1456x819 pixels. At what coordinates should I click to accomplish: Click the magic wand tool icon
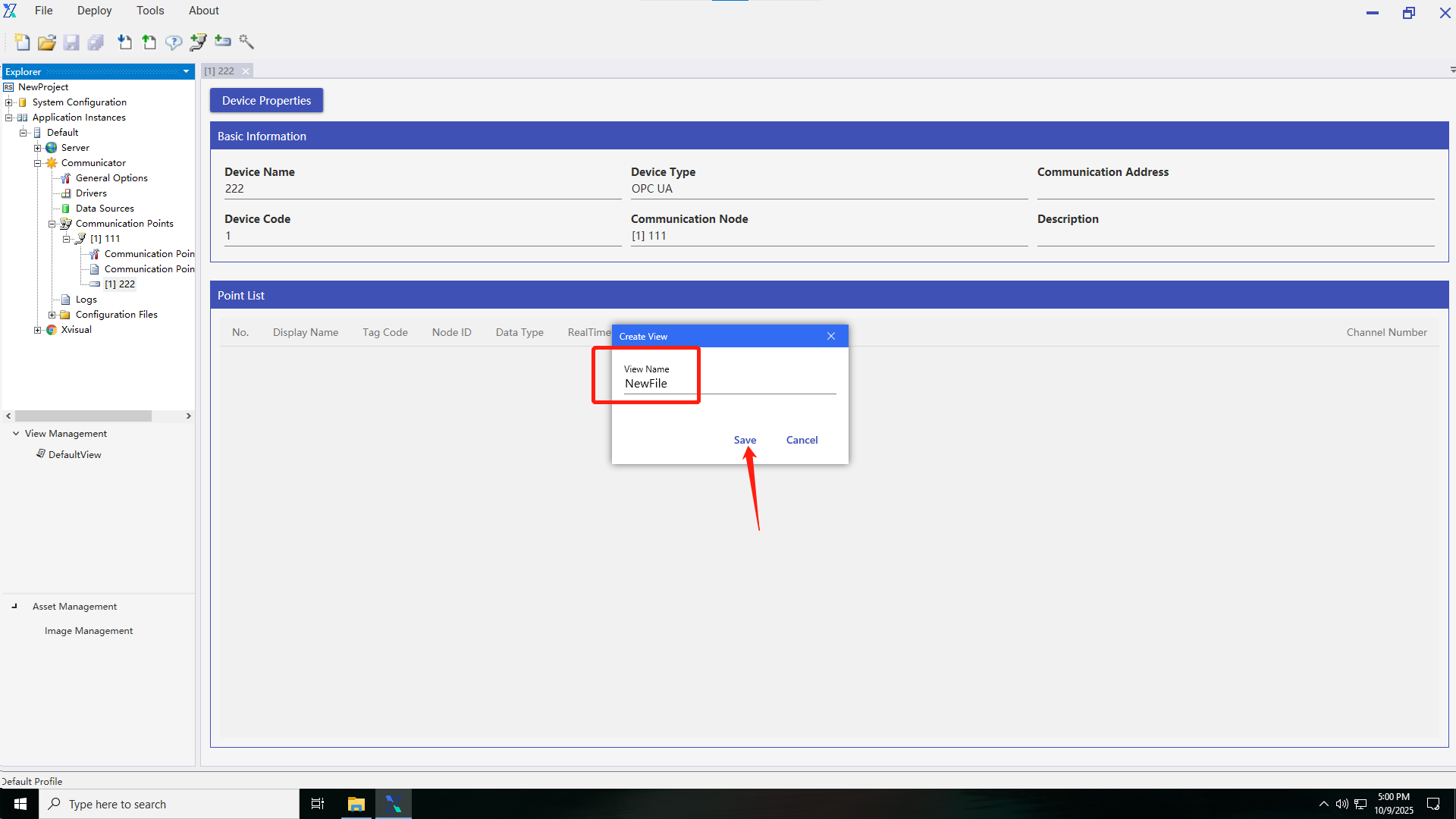(x=246, y=42)
